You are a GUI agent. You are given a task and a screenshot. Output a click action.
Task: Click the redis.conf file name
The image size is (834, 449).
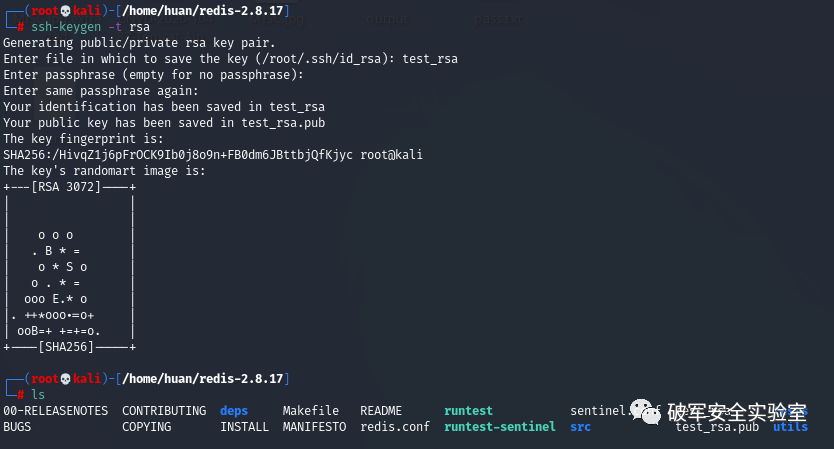click(395, 427)
